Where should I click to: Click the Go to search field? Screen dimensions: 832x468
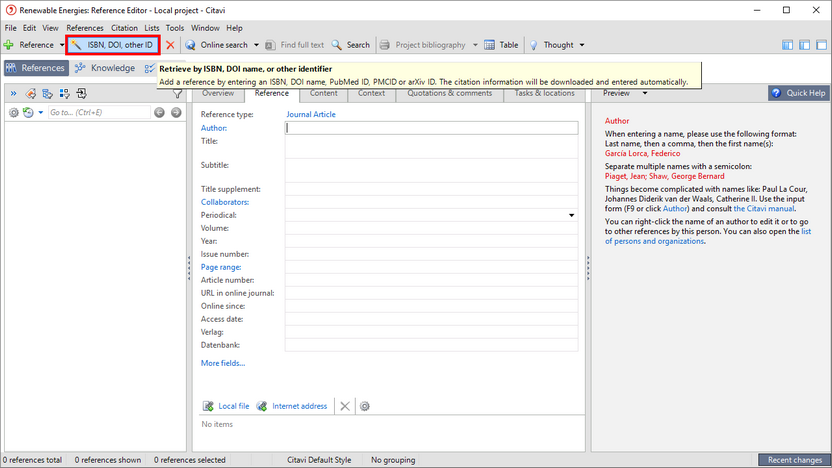click(99, 112)
